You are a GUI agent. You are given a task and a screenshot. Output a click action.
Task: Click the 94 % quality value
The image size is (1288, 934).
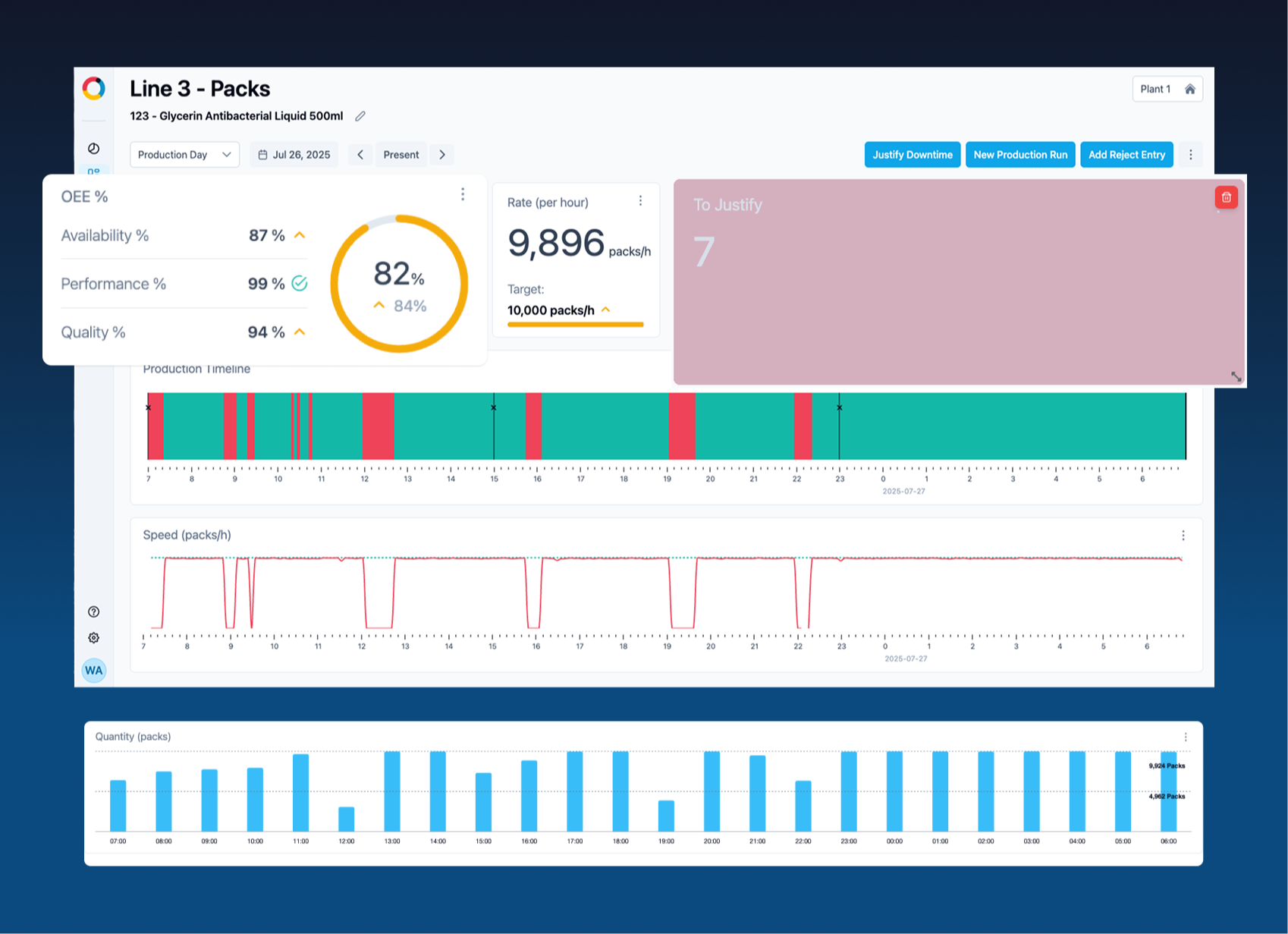pos(266,332)
